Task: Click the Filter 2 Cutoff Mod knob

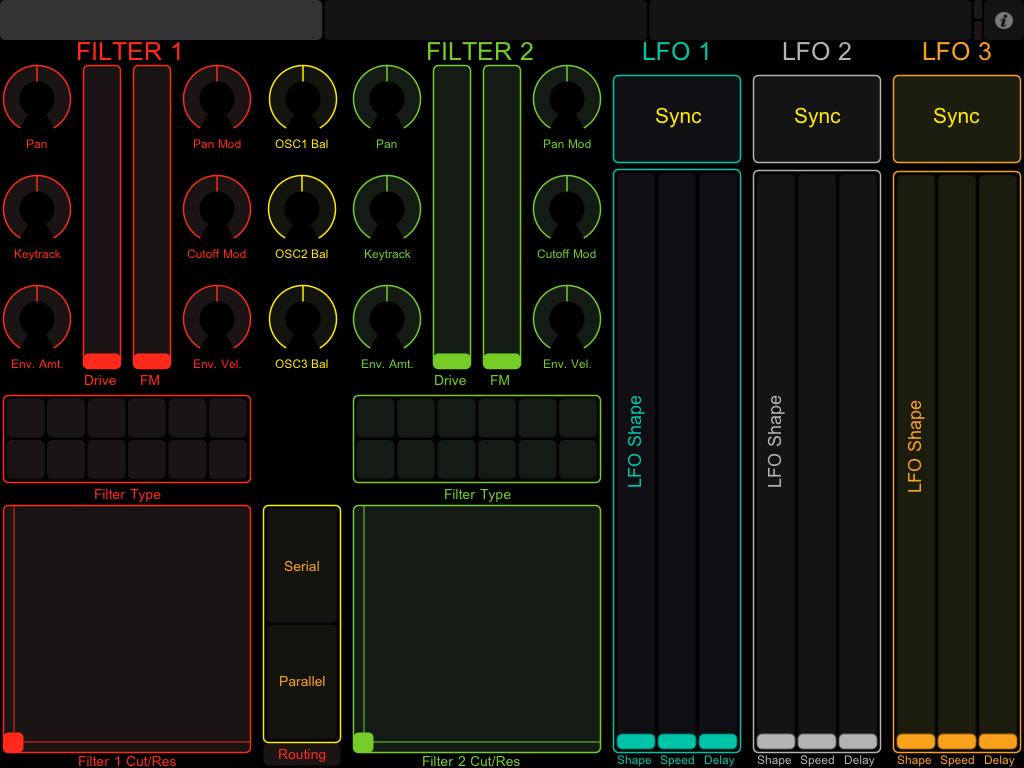Action: [567, 208]
